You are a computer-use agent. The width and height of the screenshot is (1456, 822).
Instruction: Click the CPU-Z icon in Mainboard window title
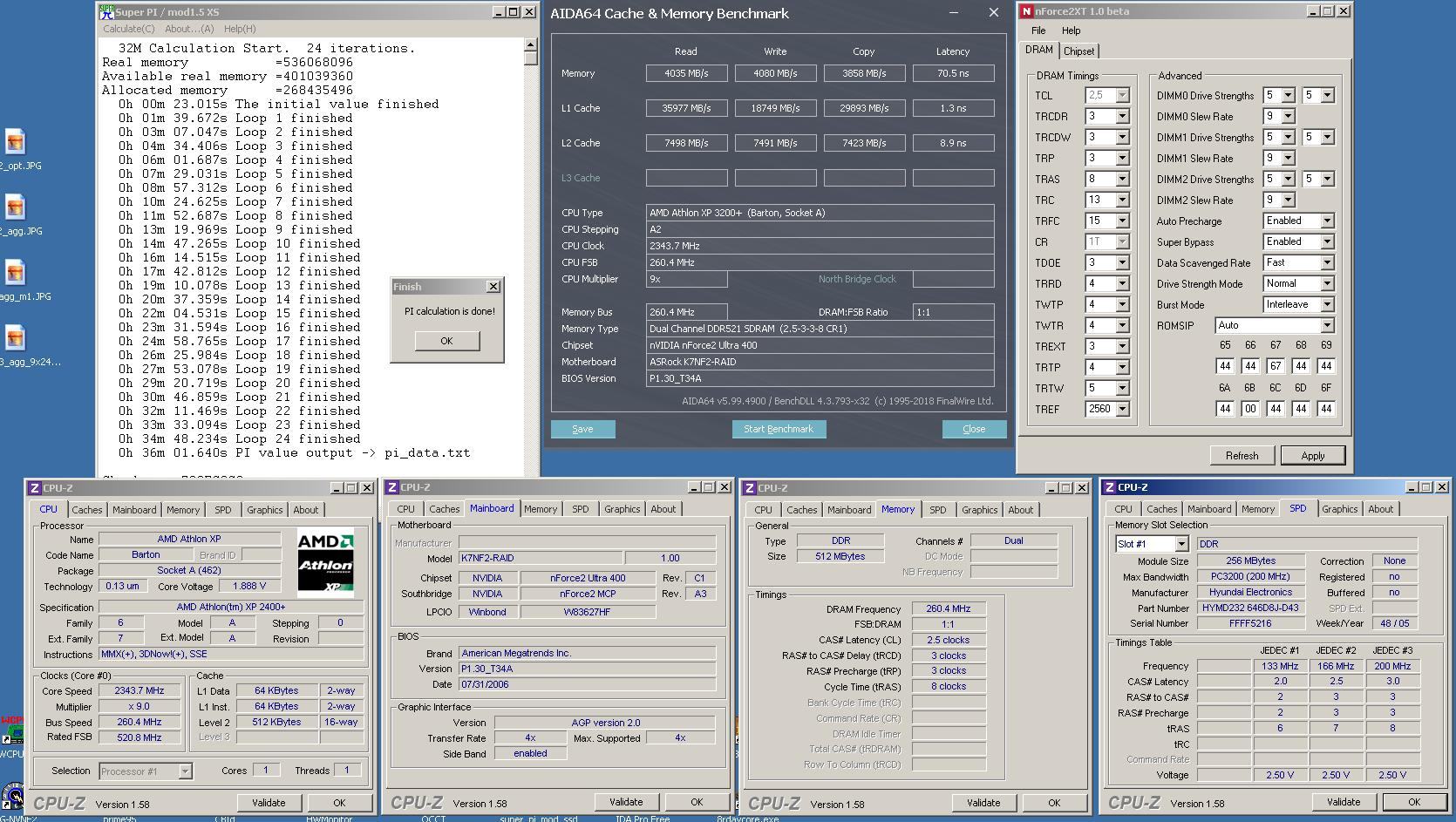pyautogui.click(x=392, y=487)
